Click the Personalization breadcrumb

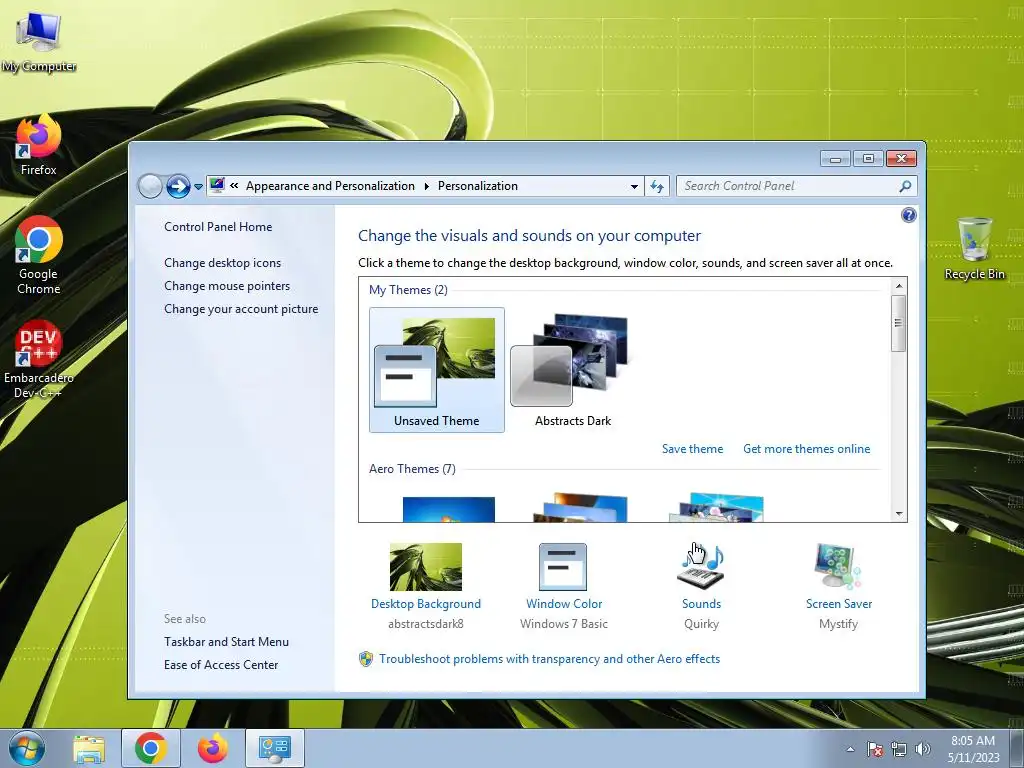tap(477, 186)
